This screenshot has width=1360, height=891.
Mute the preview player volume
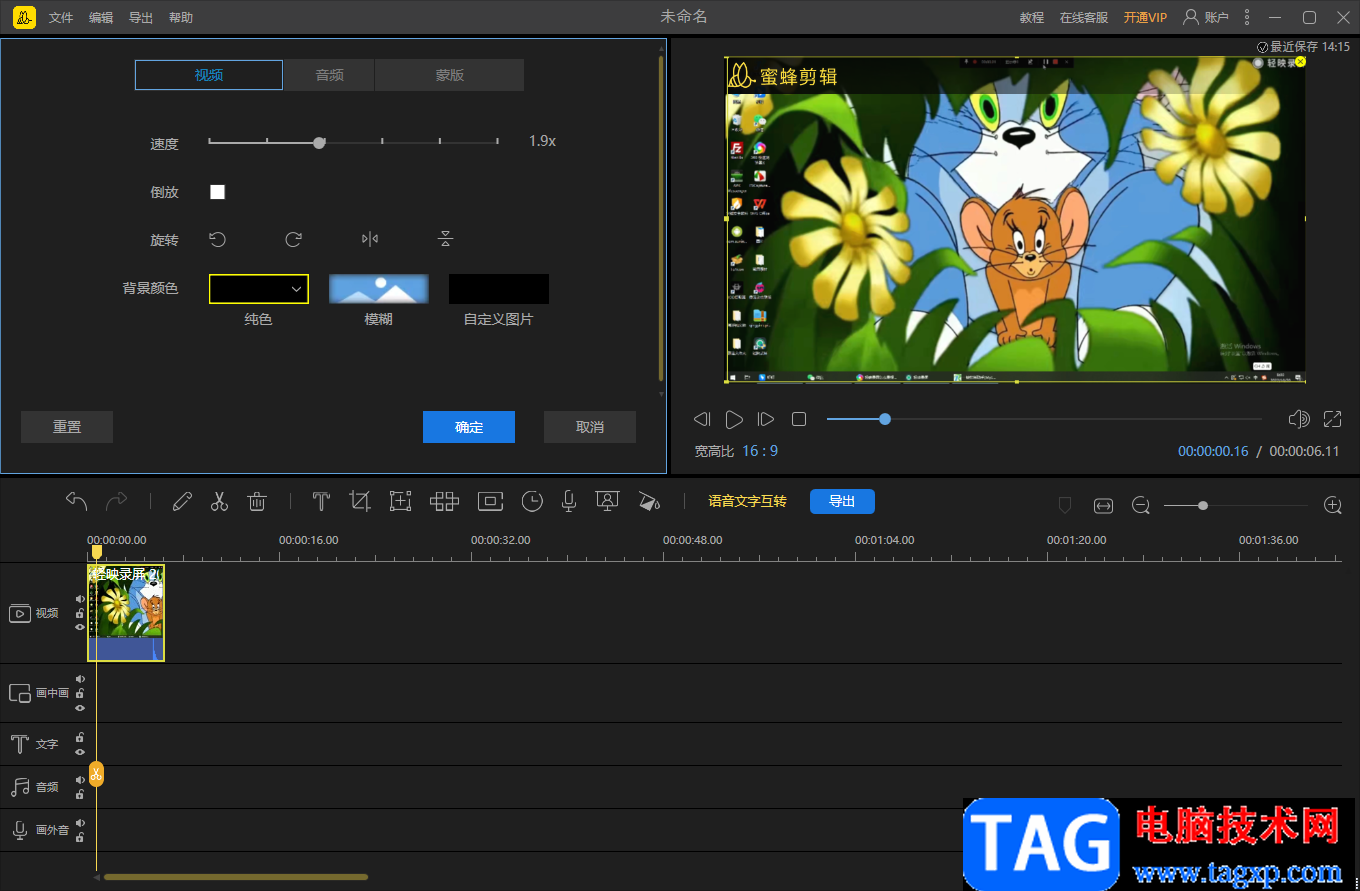coord(1299,419)
